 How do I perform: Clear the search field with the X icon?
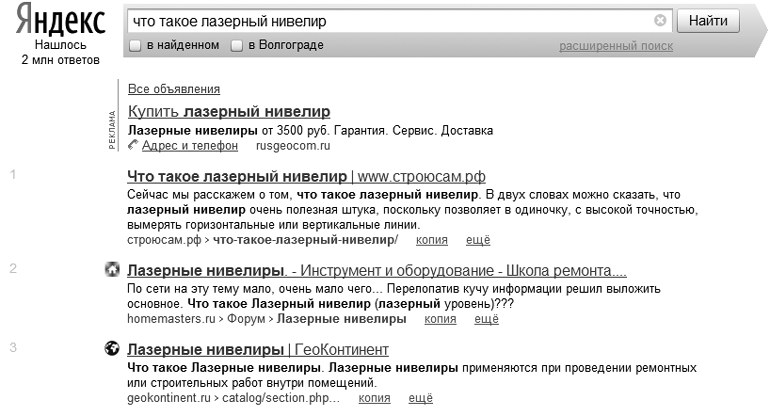[660, 20]
